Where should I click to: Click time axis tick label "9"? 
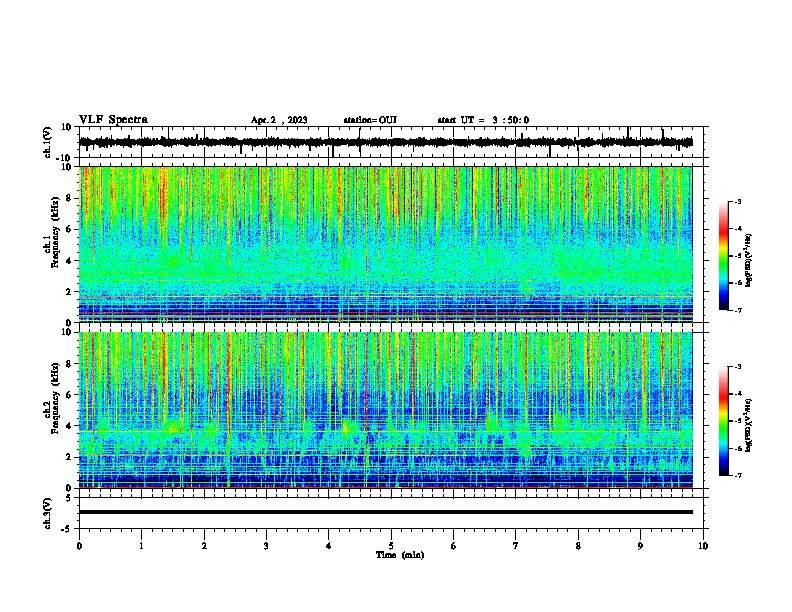click(x=640, y=546)
